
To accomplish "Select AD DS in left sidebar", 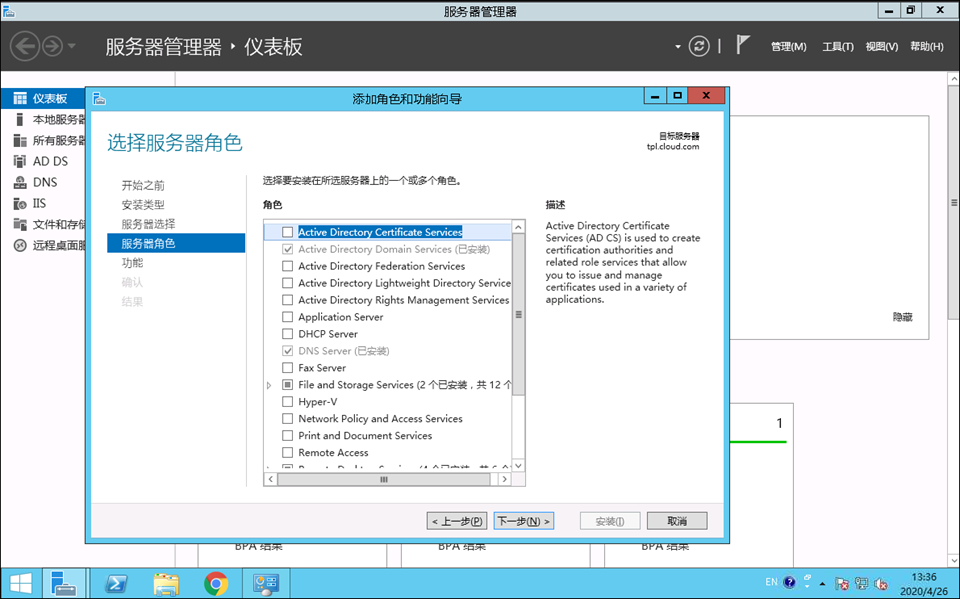I will coord(50,161).
